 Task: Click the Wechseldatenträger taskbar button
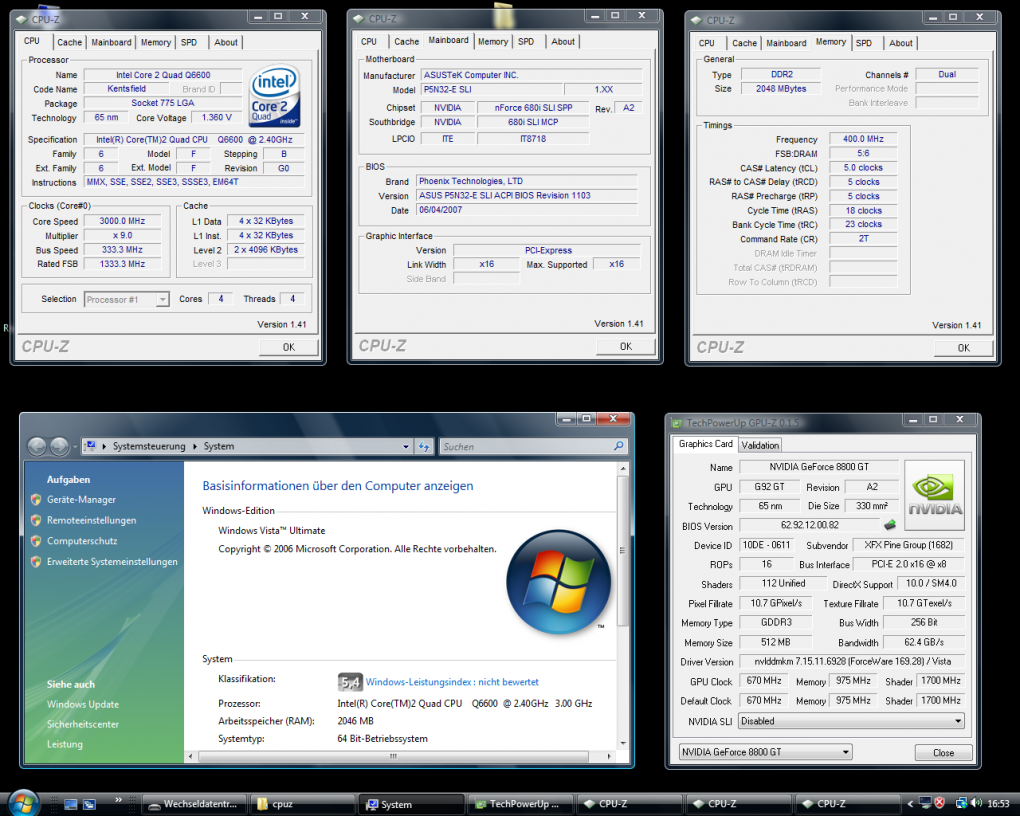click(194, 804)
